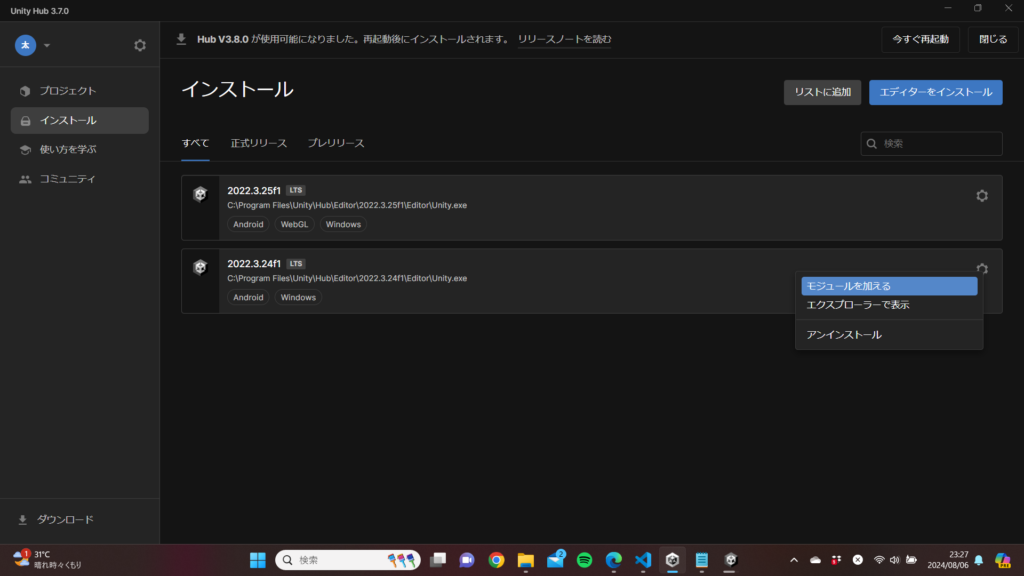Viewport: 1024px width, 576px height.
Task: Launch Google Chrome from taskbar
Action: coord(496,560)
